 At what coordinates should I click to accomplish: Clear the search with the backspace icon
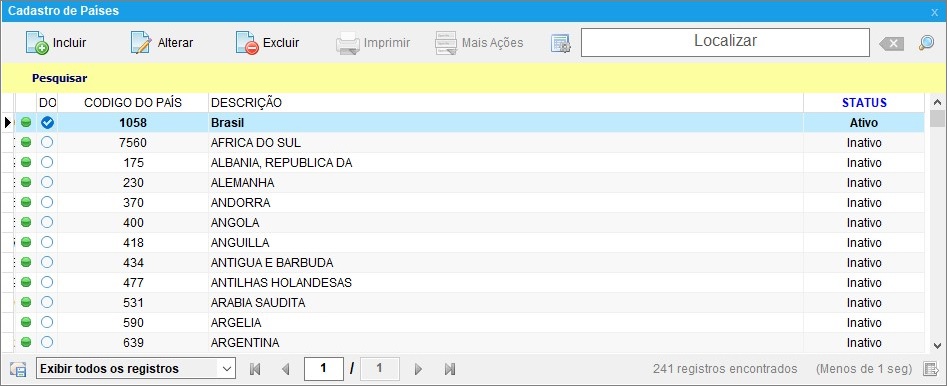point(891,43)
